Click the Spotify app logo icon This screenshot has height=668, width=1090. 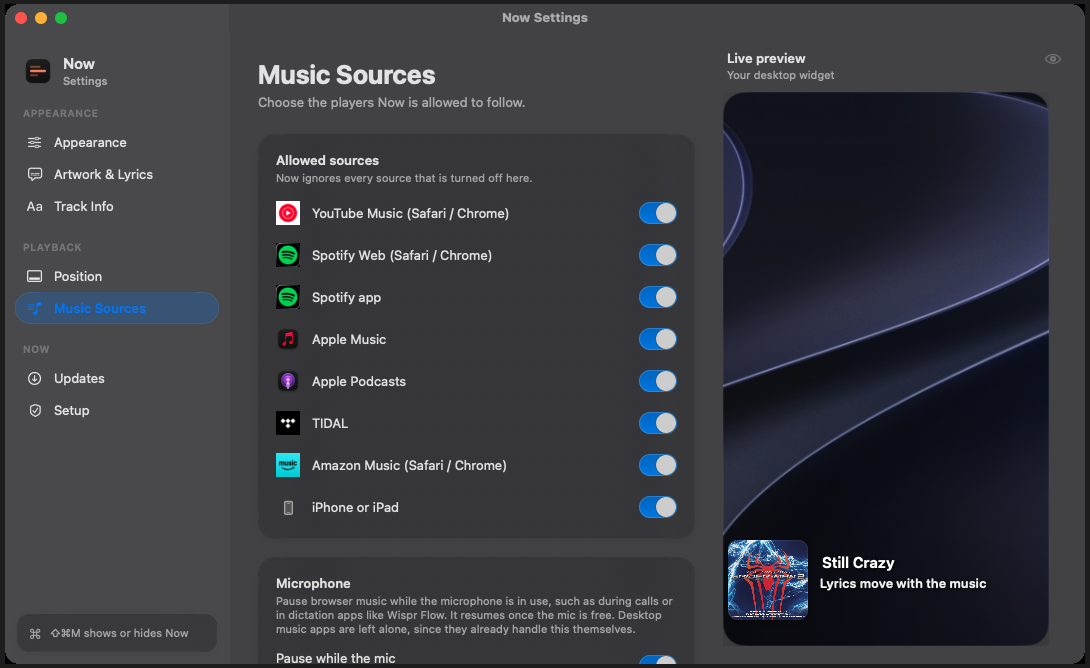click(x=288, y=298)
